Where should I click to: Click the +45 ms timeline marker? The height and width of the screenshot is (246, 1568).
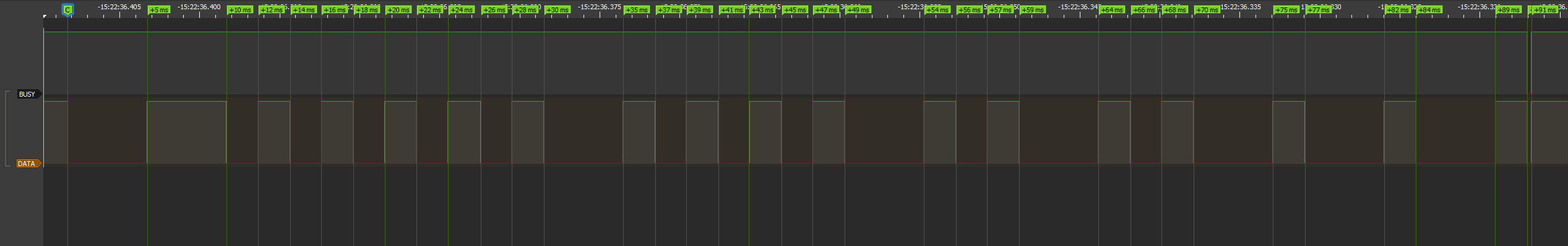point(795,10)
